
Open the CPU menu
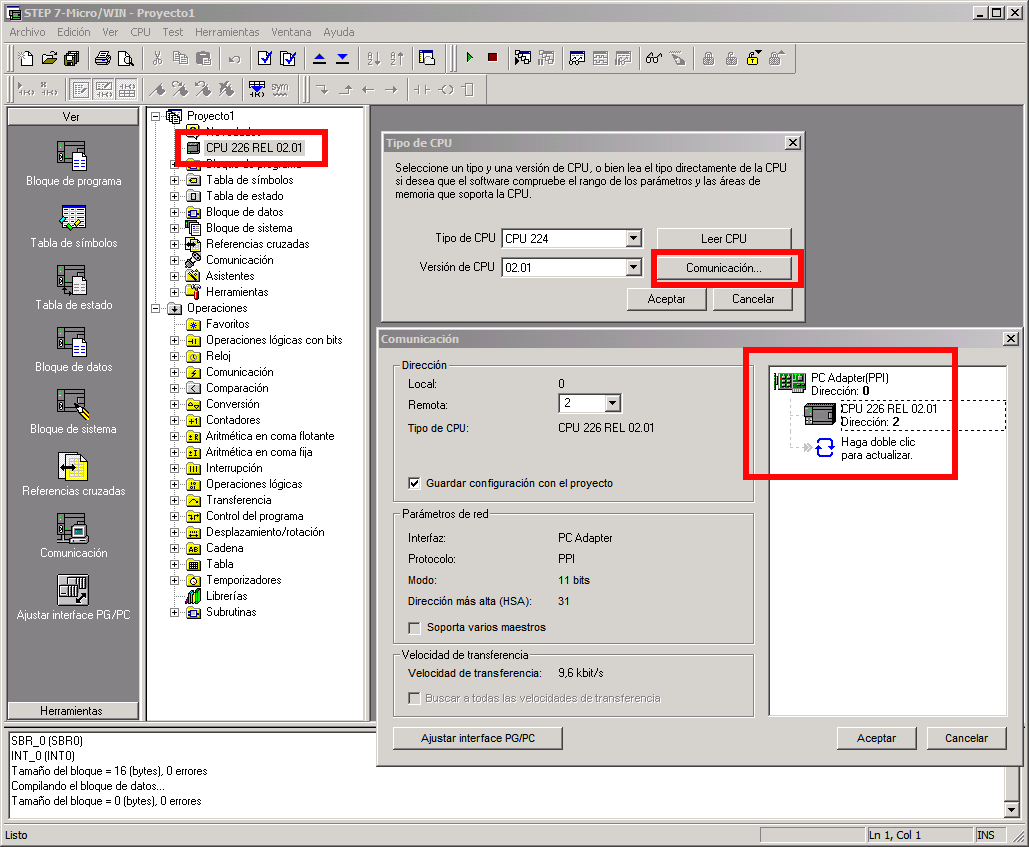pyautogui.click(x=140, y=32)
